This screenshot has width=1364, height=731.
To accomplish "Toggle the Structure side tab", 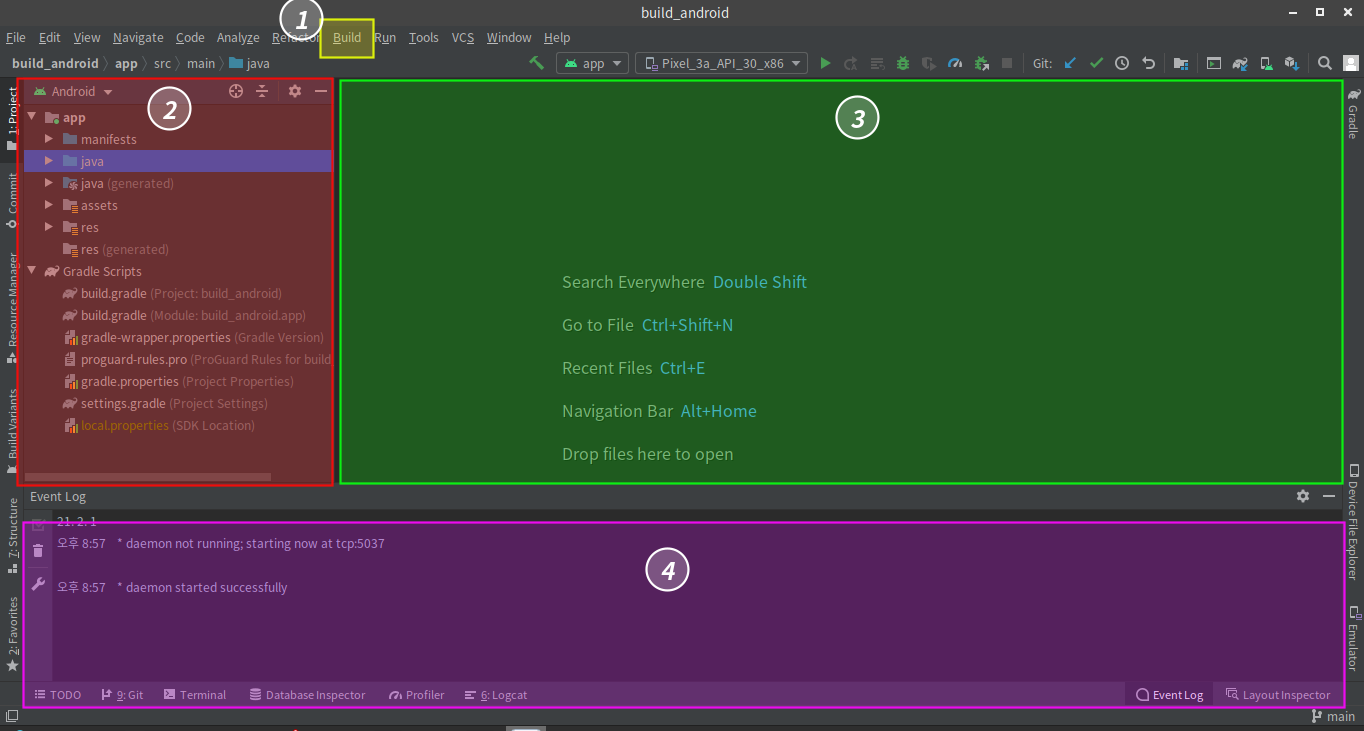I will (12, 535).
